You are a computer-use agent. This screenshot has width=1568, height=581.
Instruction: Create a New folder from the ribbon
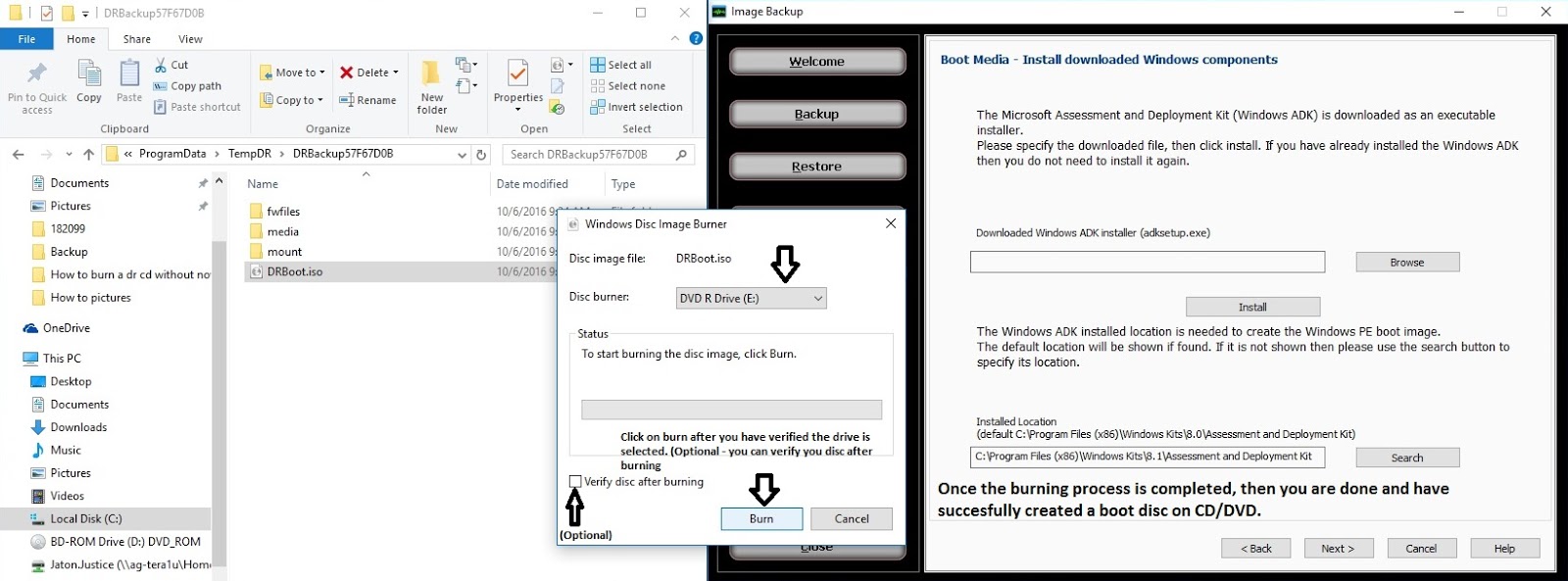coord(431,86)
